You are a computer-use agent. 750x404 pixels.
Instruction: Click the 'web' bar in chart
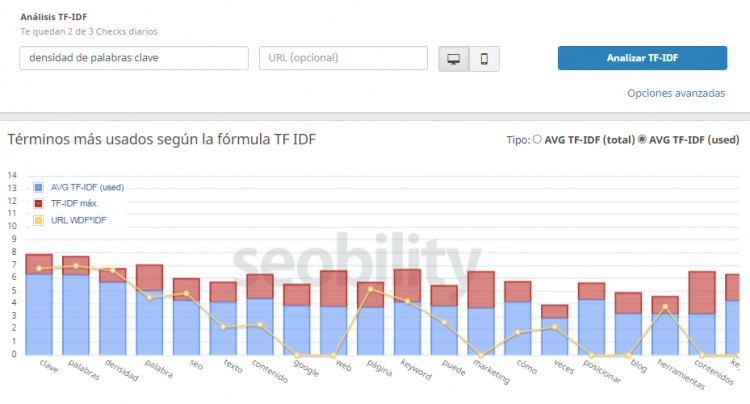point(333,313)
